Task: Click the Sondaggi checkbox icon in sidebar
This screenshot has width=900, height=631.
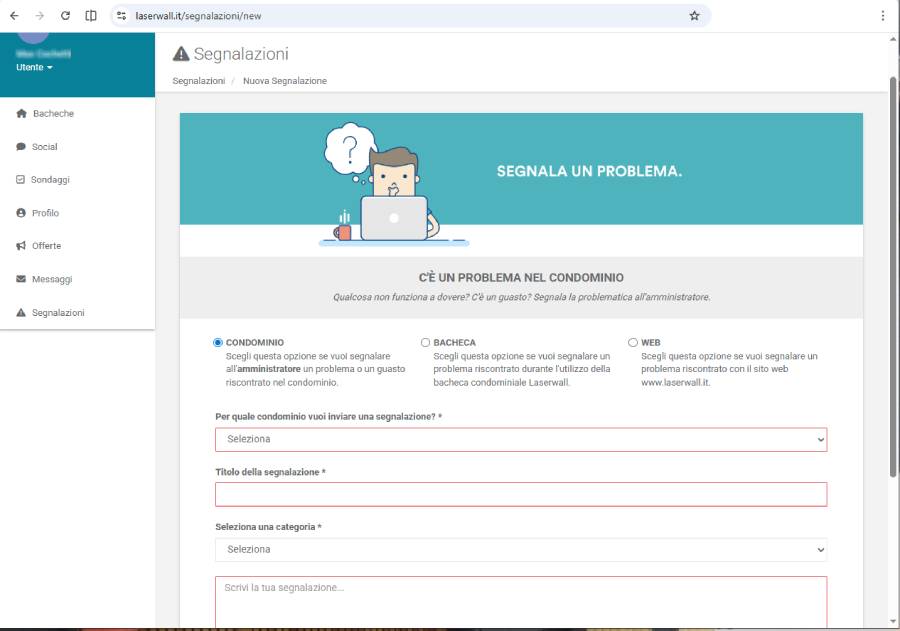Action: click(21, 180)
